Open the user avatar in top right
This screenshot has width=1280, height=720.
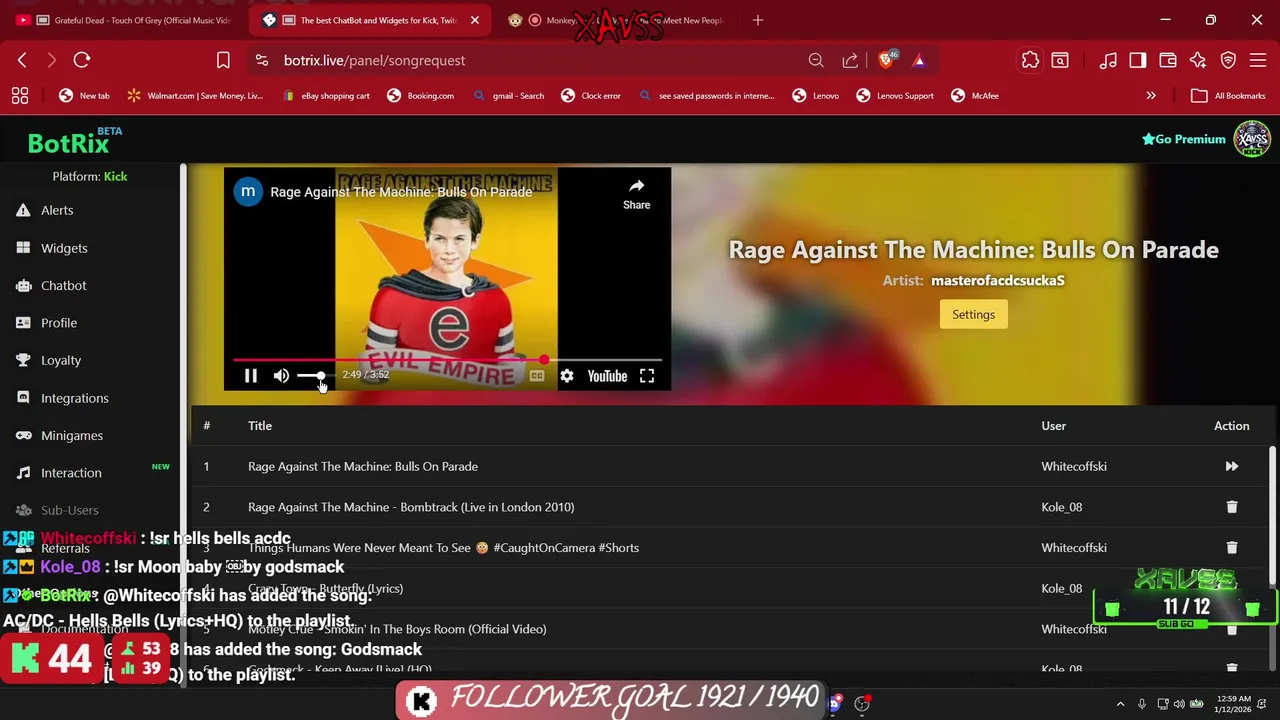(1252, 139)
